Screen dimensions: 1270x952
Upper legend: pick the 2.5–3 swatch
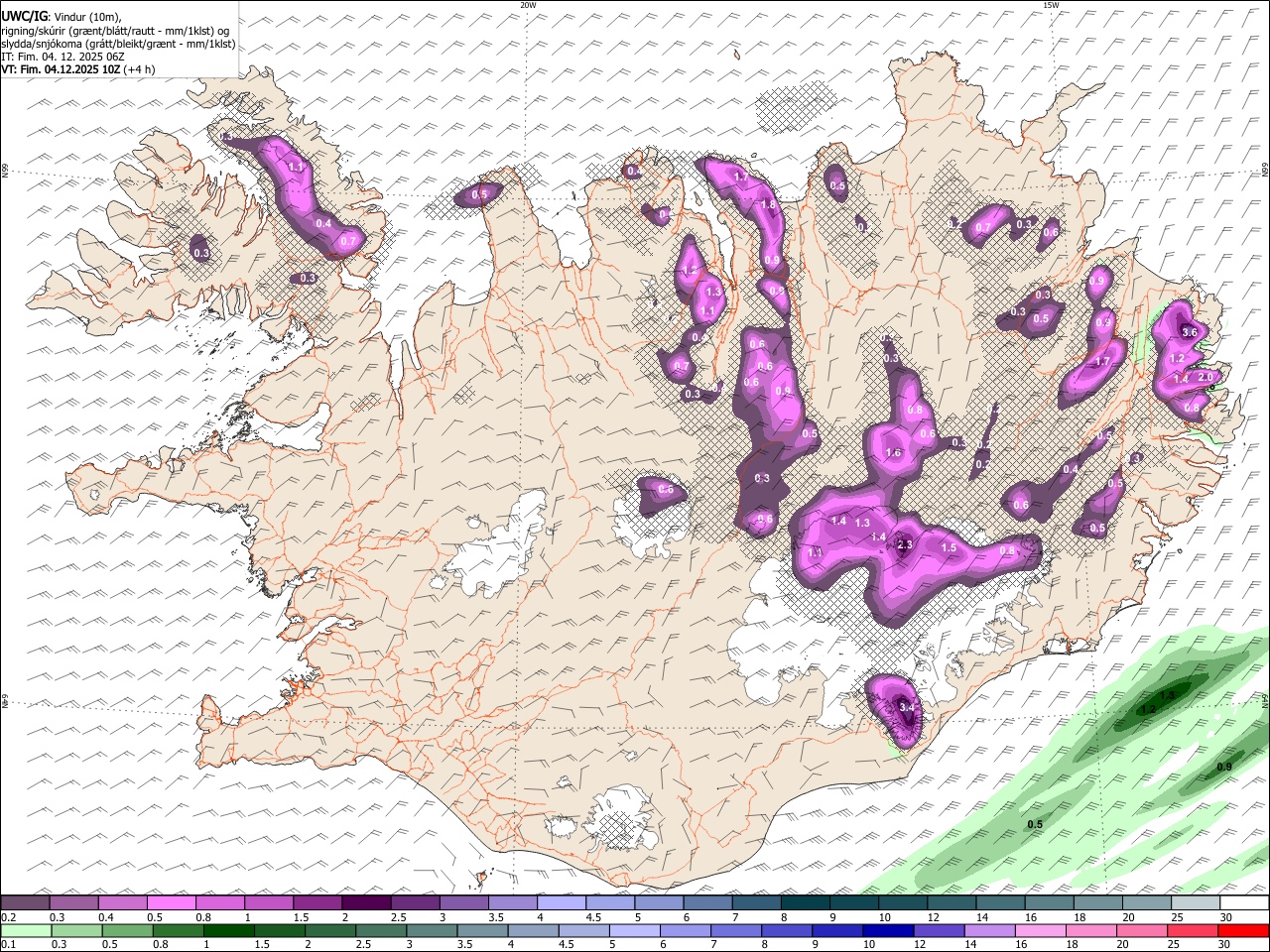[x=414, y=903]
